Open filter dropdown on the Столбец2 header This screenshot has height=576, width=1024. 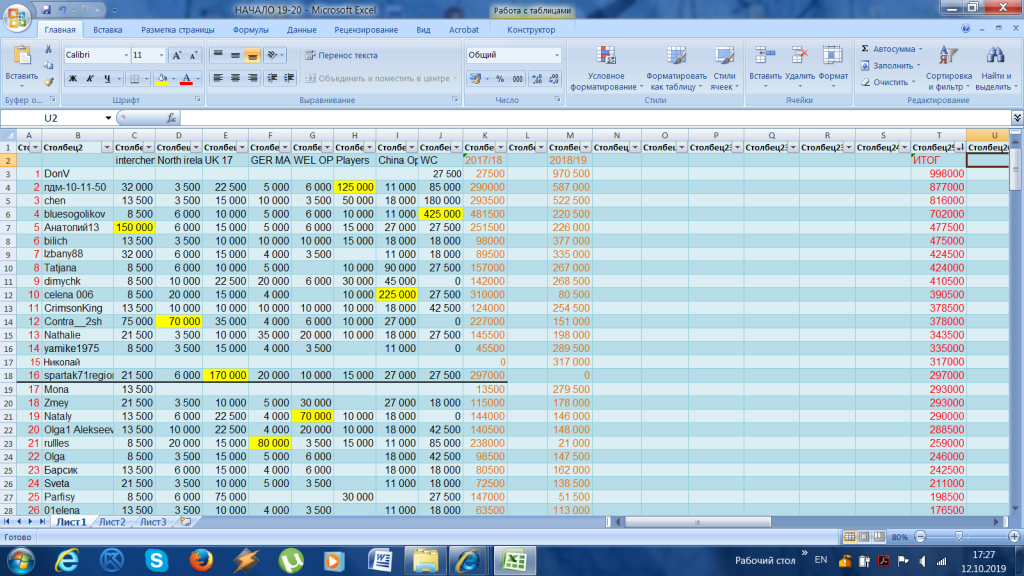[105, 147]
